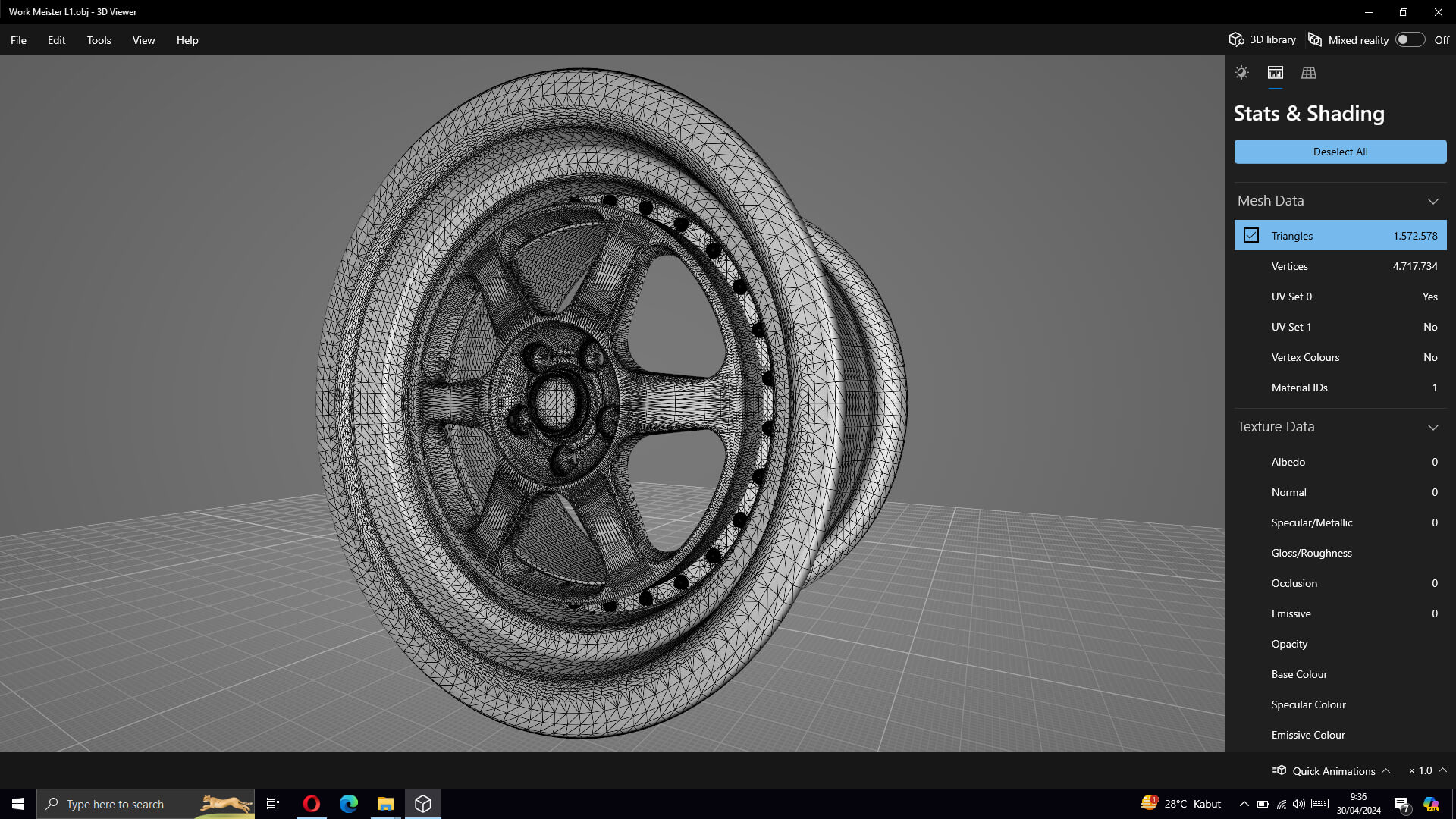Viewport: 1456px width, 819px height.
Task: Click the 3D Viewer taskbar icon
Action: click(423, 804)
